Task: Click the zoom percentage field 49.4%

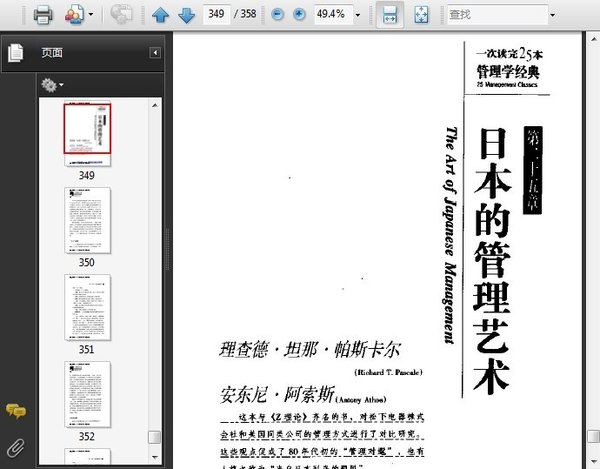Action: 333,14
